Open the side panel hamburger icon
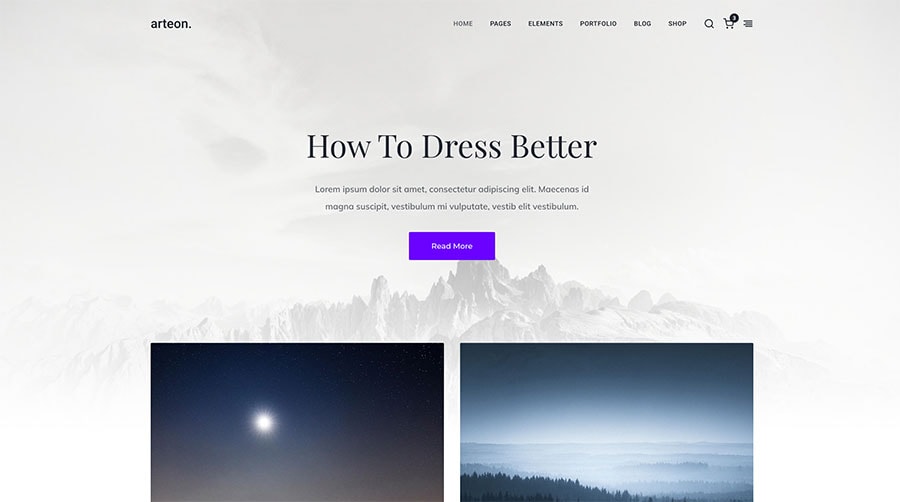The image size is (900, 502). coord(748,24)
